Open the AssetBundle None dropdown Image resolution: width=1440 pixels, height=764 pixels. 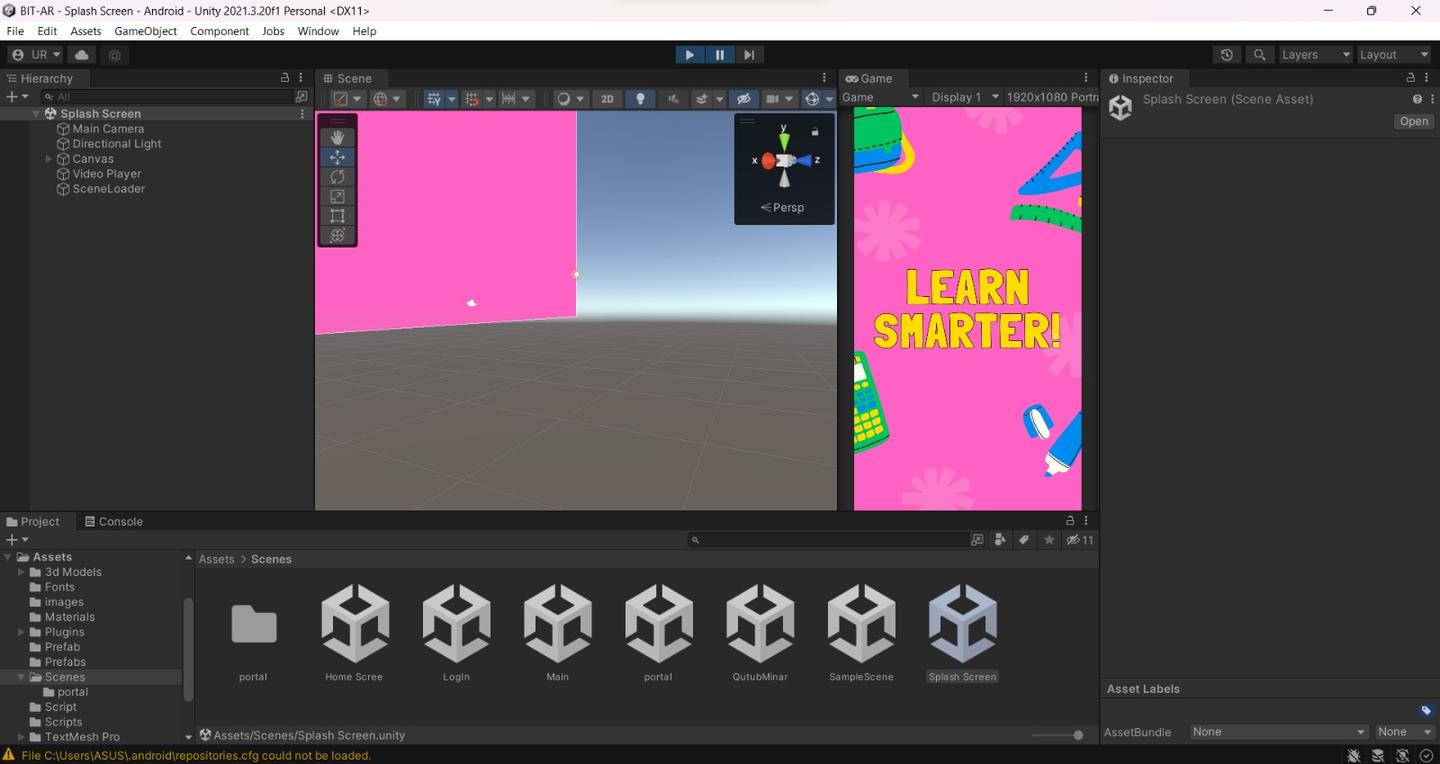pyautogui.click(x=1278, y=732)
